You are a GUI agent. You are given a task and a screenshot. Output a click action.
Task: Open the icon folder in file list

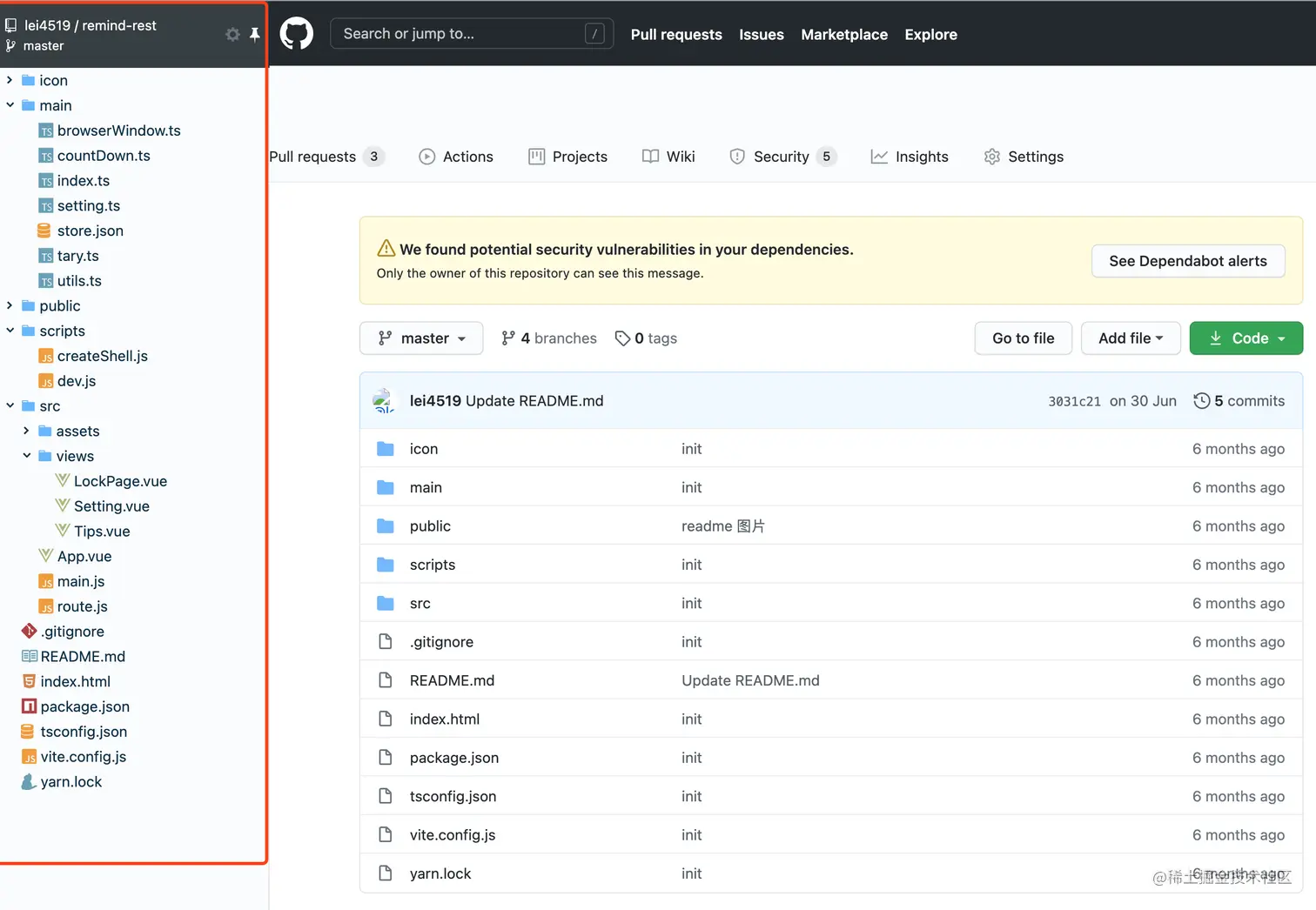coord(424,449)
